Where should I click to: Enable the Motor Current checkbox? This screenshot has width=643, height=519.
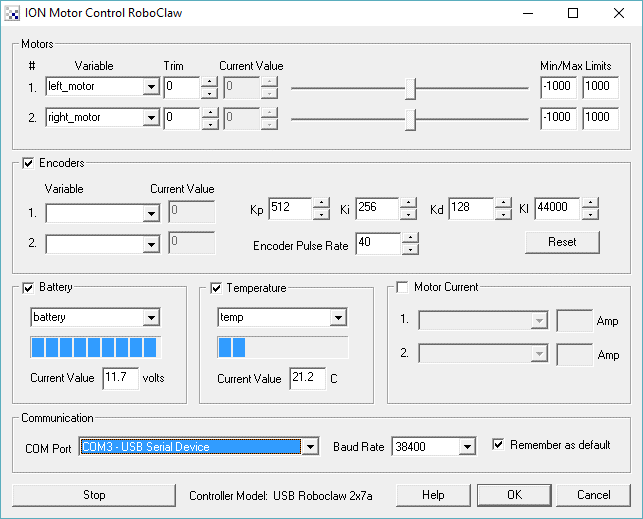[403, 288]
